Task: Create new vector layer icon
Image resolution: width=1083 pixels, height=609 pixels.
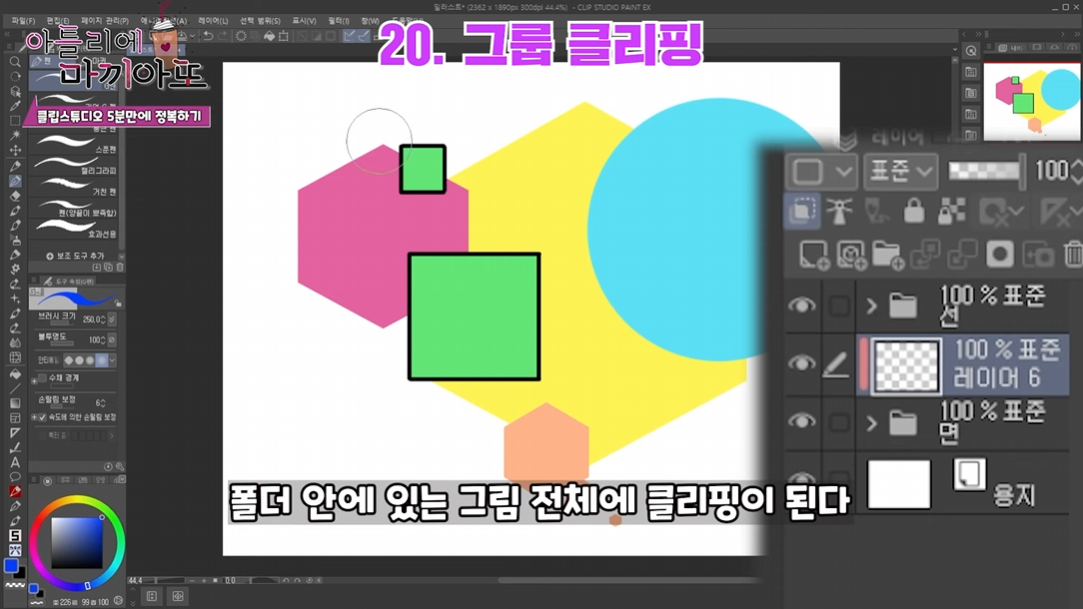Action: pos(851,255)
